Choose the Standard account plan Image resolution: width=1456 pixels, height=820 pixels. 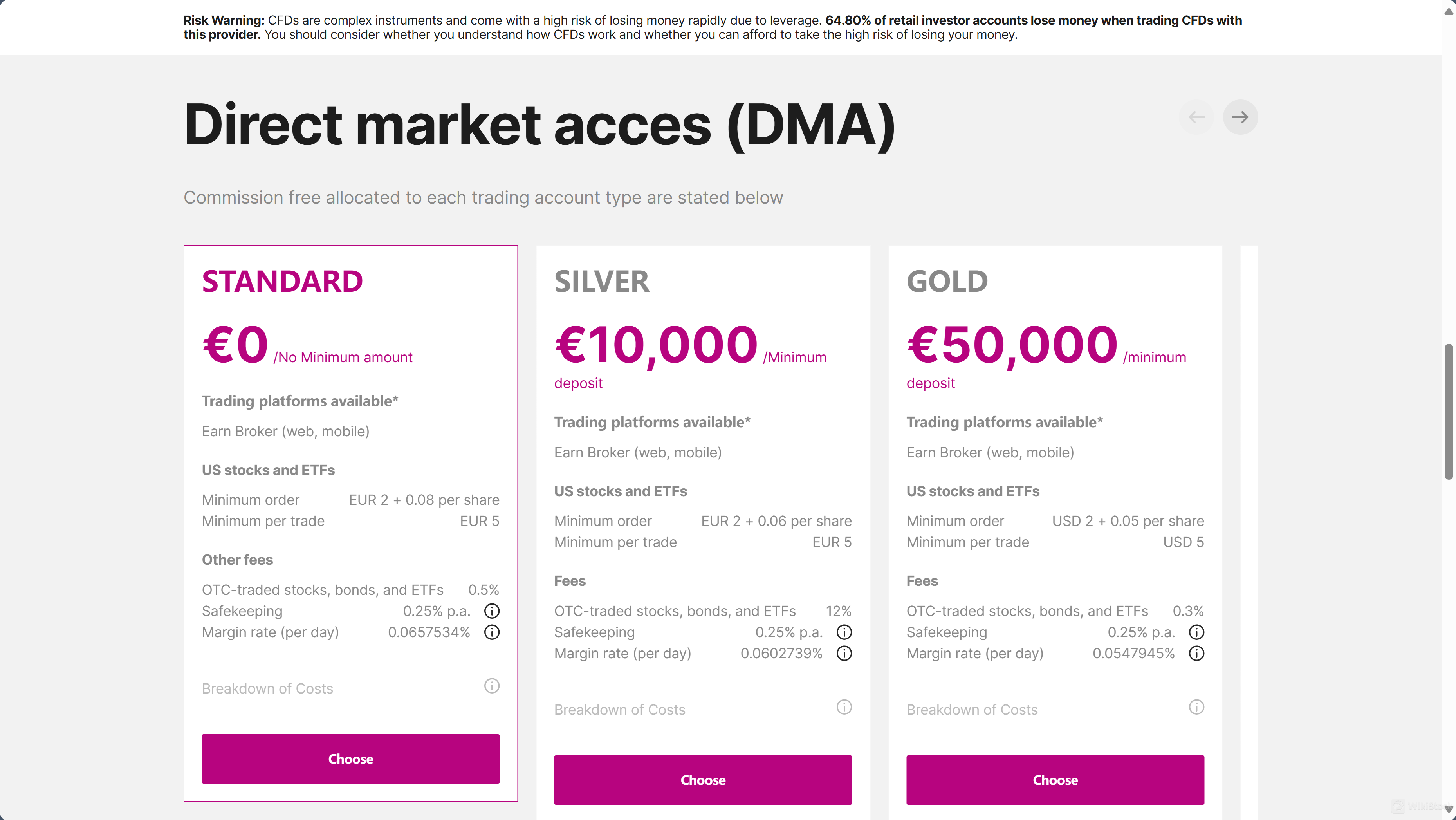350,759
